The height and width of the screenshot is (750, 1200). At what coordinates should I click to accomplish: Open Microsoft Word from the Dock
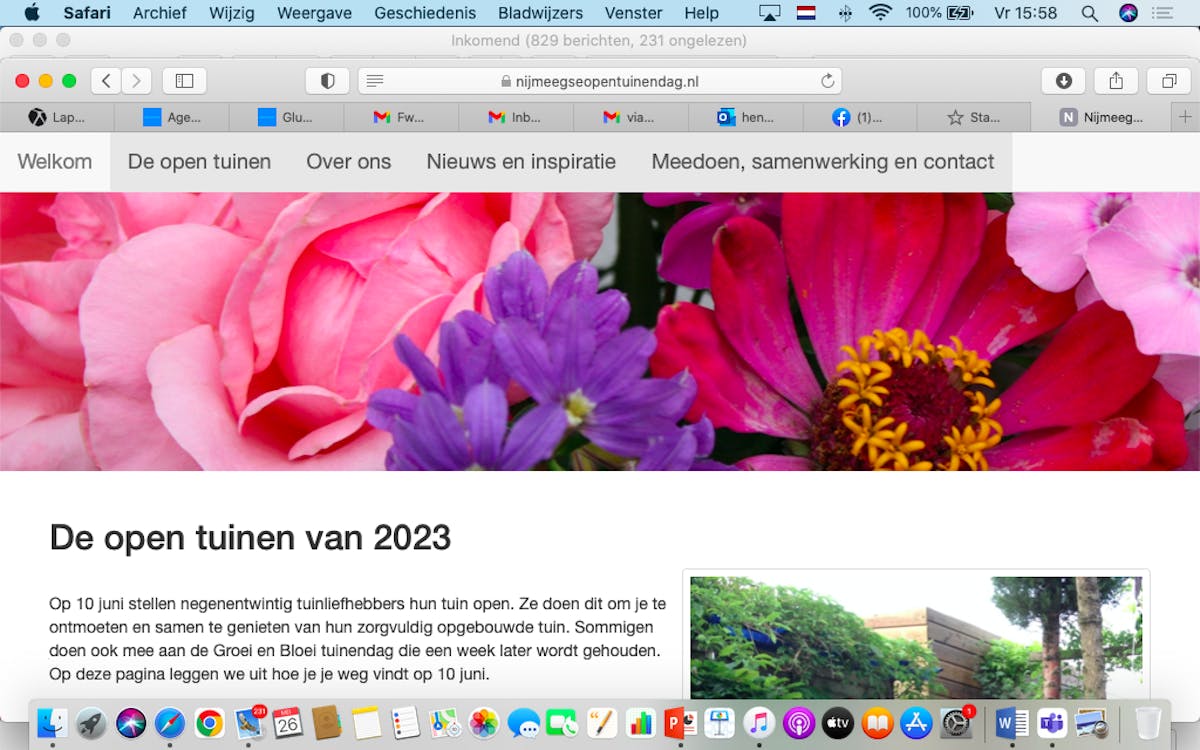pyautogui.click(x=1011, y=722)
